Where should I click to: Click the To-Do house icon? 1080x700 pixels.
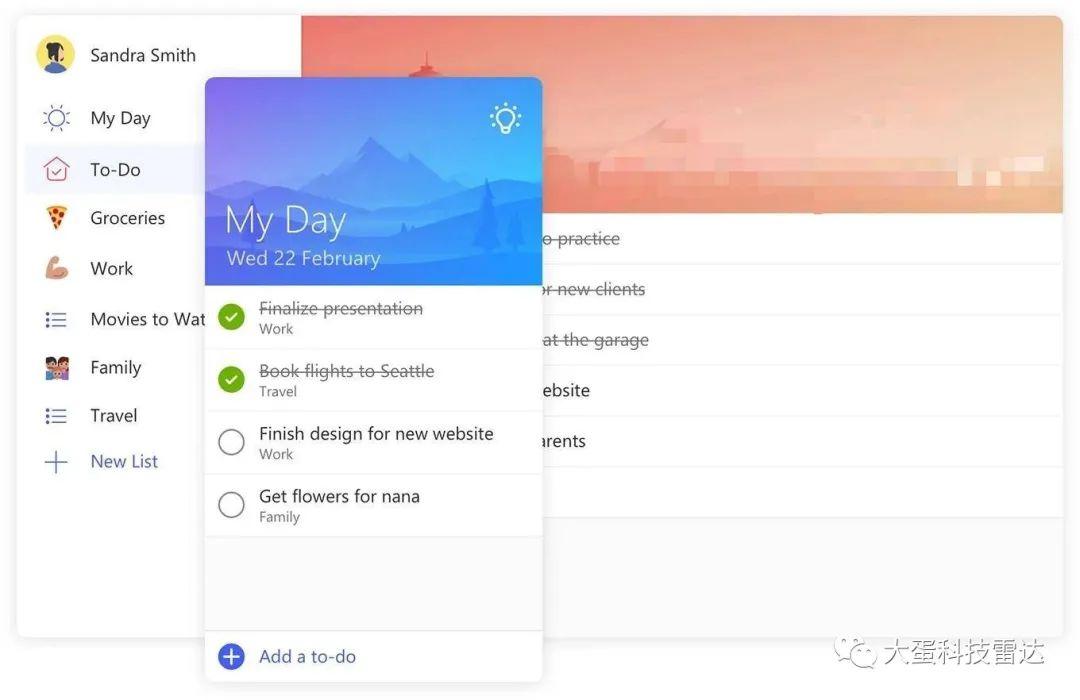(56, 169)
